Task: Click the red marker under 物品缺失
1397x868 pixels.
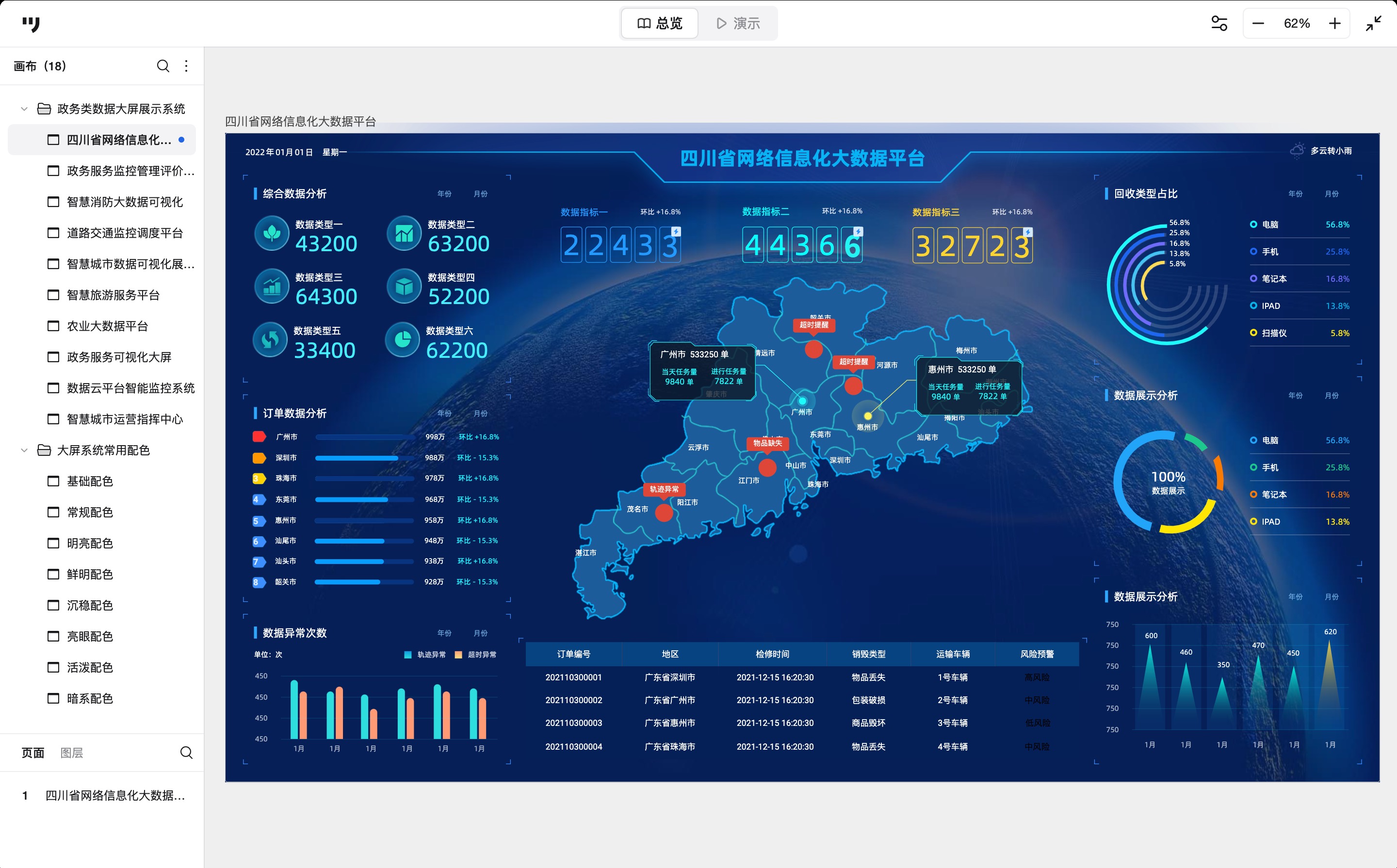Action: [x=767, y=468]
